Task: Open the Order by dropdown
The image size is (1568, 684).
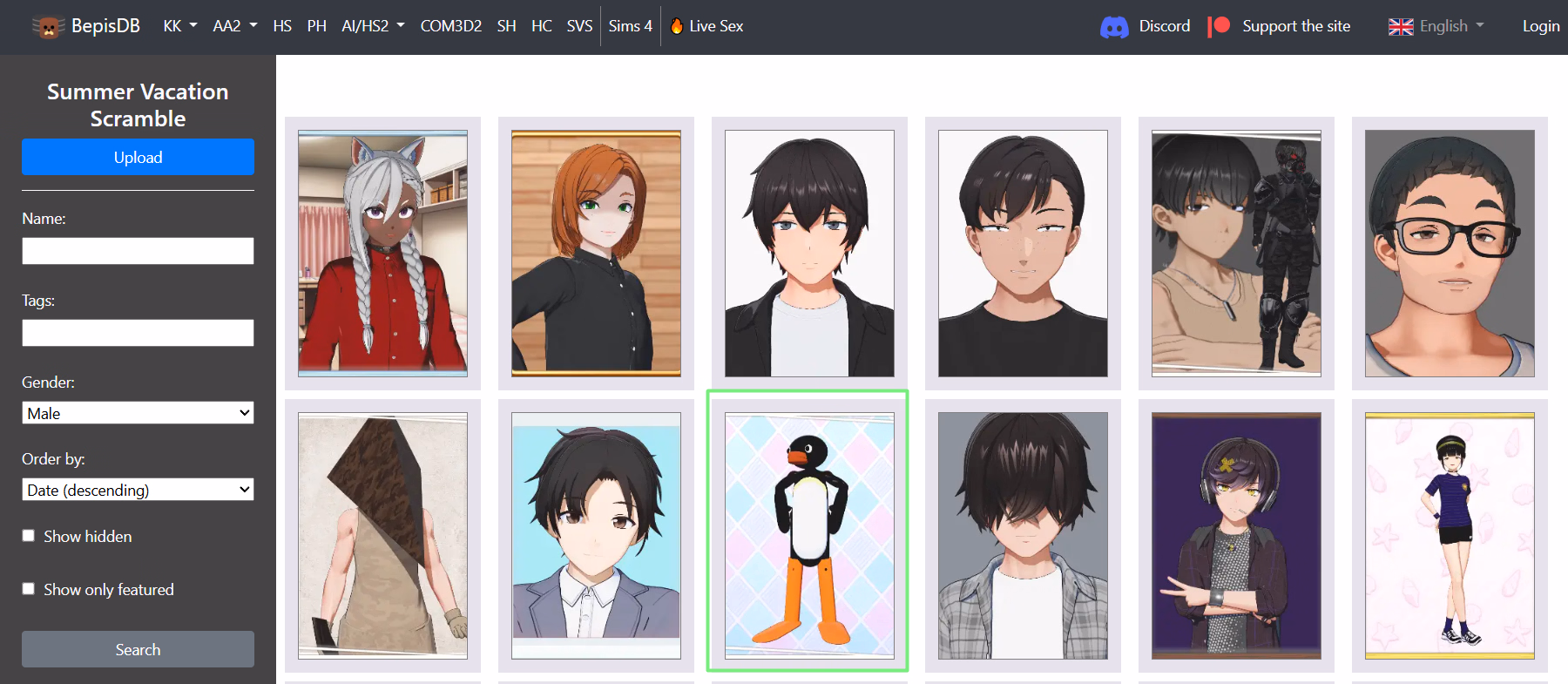Action: [138, 490]
